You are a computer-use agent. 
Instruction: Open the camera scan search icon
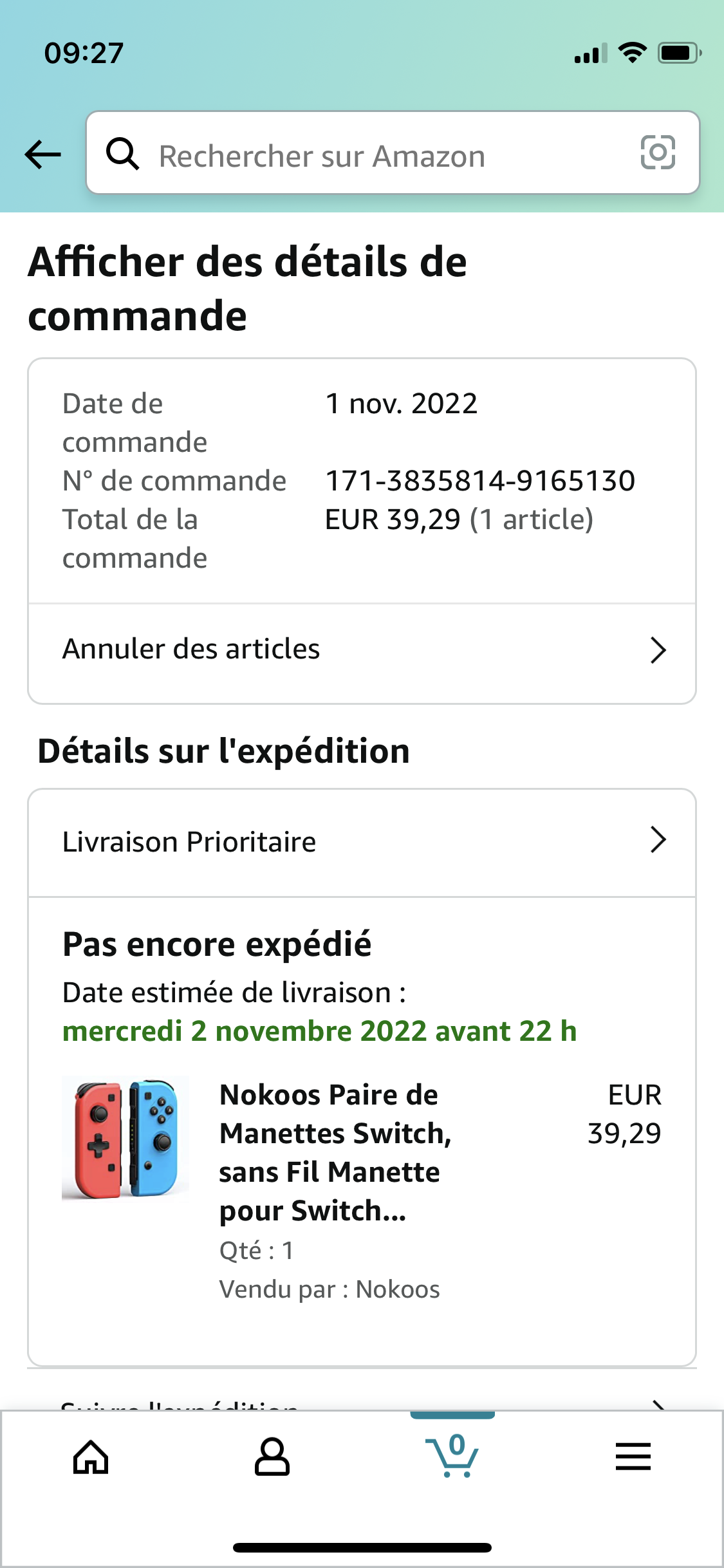pyautogui.click(x=658, y=153)
